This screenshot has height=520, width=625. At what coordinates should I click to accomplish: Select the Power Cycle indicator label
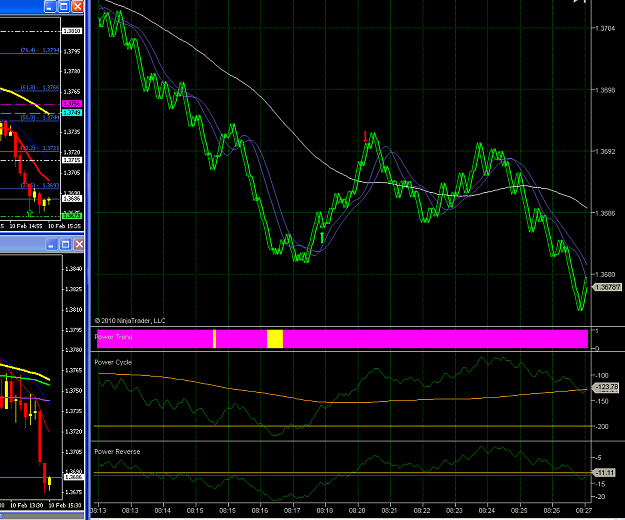click(x=113, y=362)
